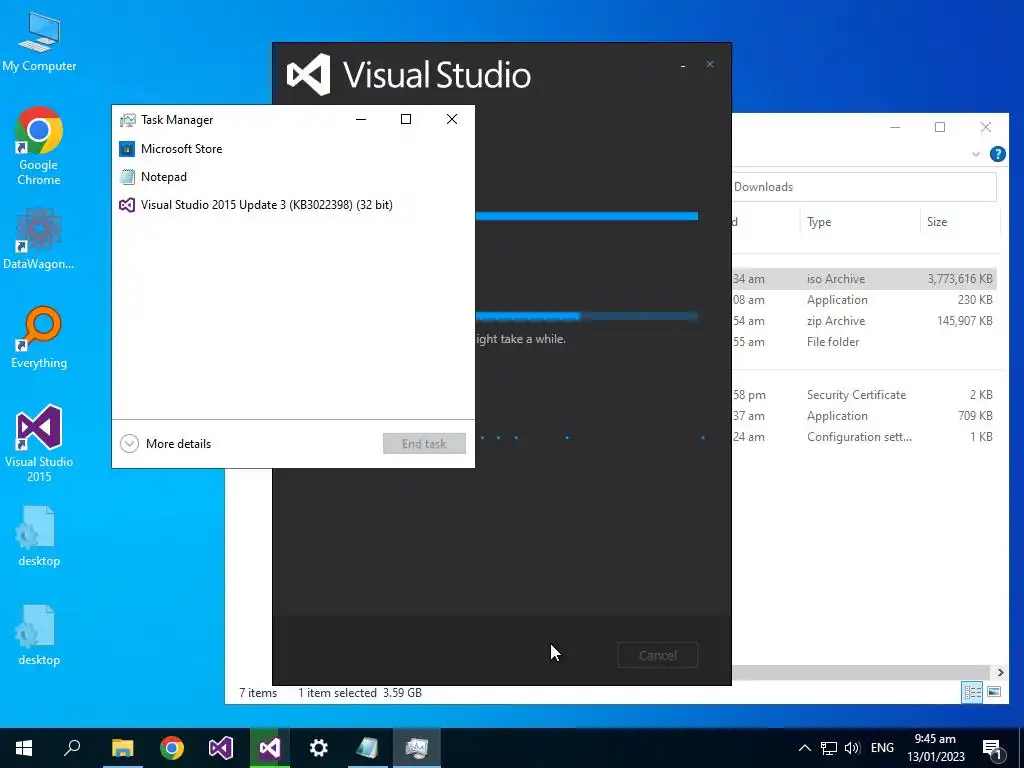Click the Visual Studio logo in installer
This screenshot has width=1024, height=768.
pos(308,74)
